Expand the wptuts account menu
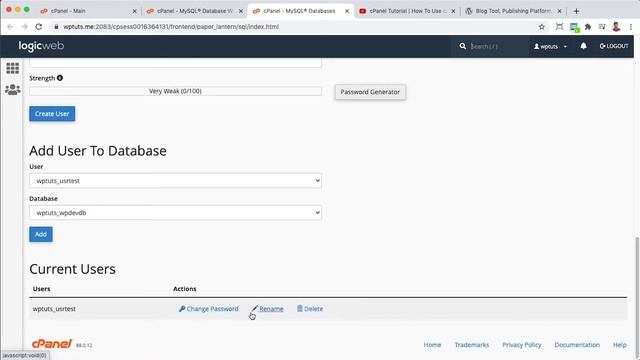The width and height of the screenshot is (640, 360). [550, 46]
